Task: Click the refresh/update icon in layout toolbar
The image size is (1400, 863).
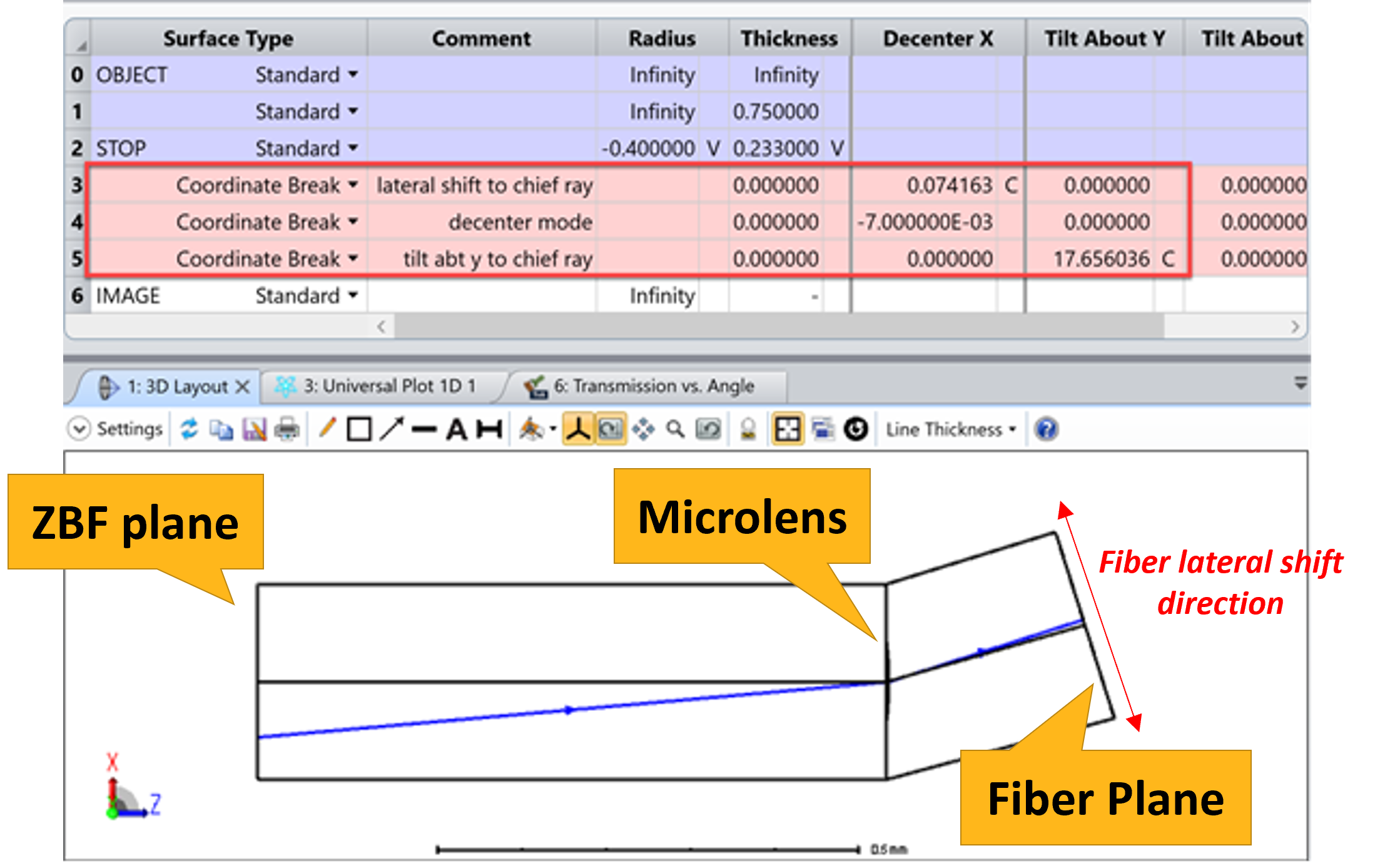Action: pos(189,429)
